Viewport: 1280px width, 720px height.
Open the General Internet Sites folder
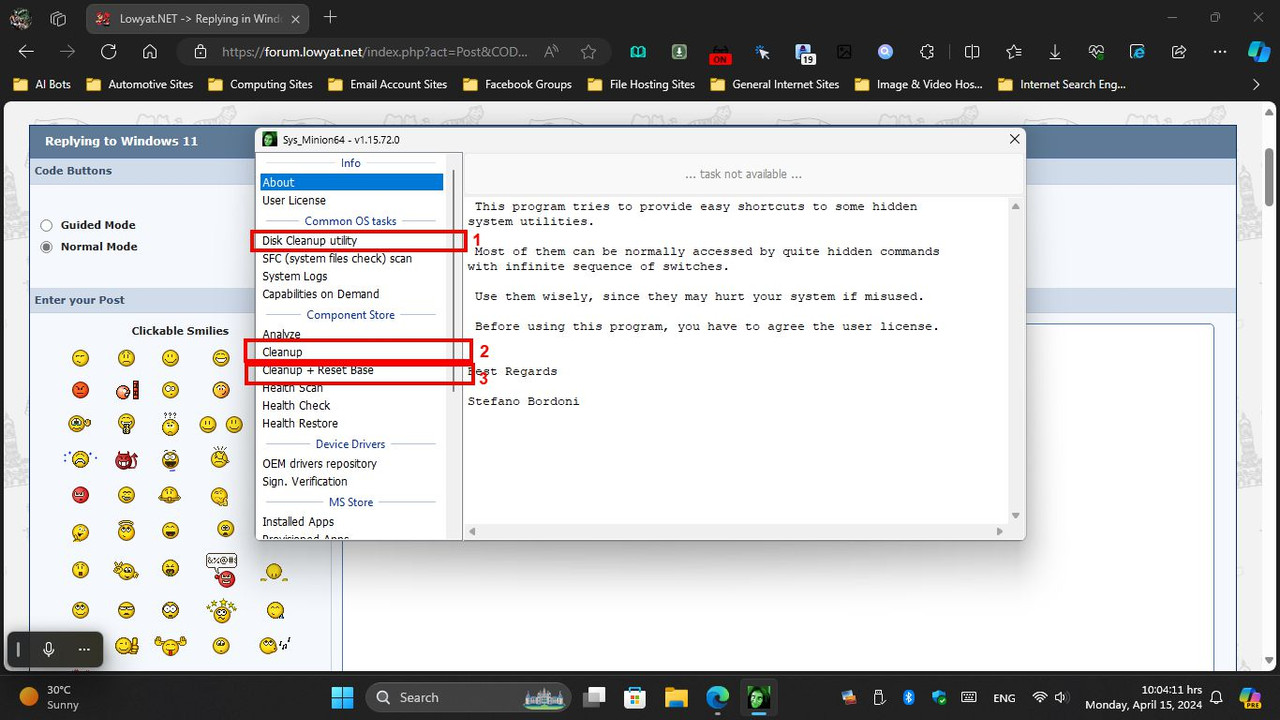pos(774,84)
